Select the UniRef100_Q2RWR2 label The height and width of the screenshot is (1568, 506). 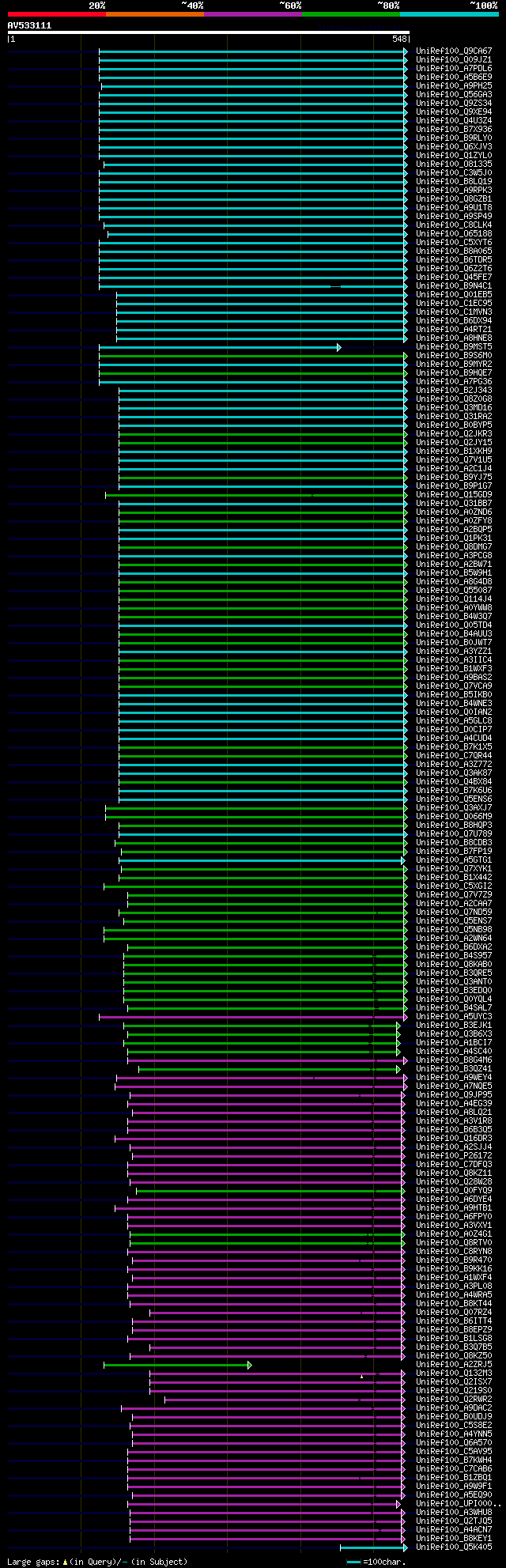[454, 1400]
